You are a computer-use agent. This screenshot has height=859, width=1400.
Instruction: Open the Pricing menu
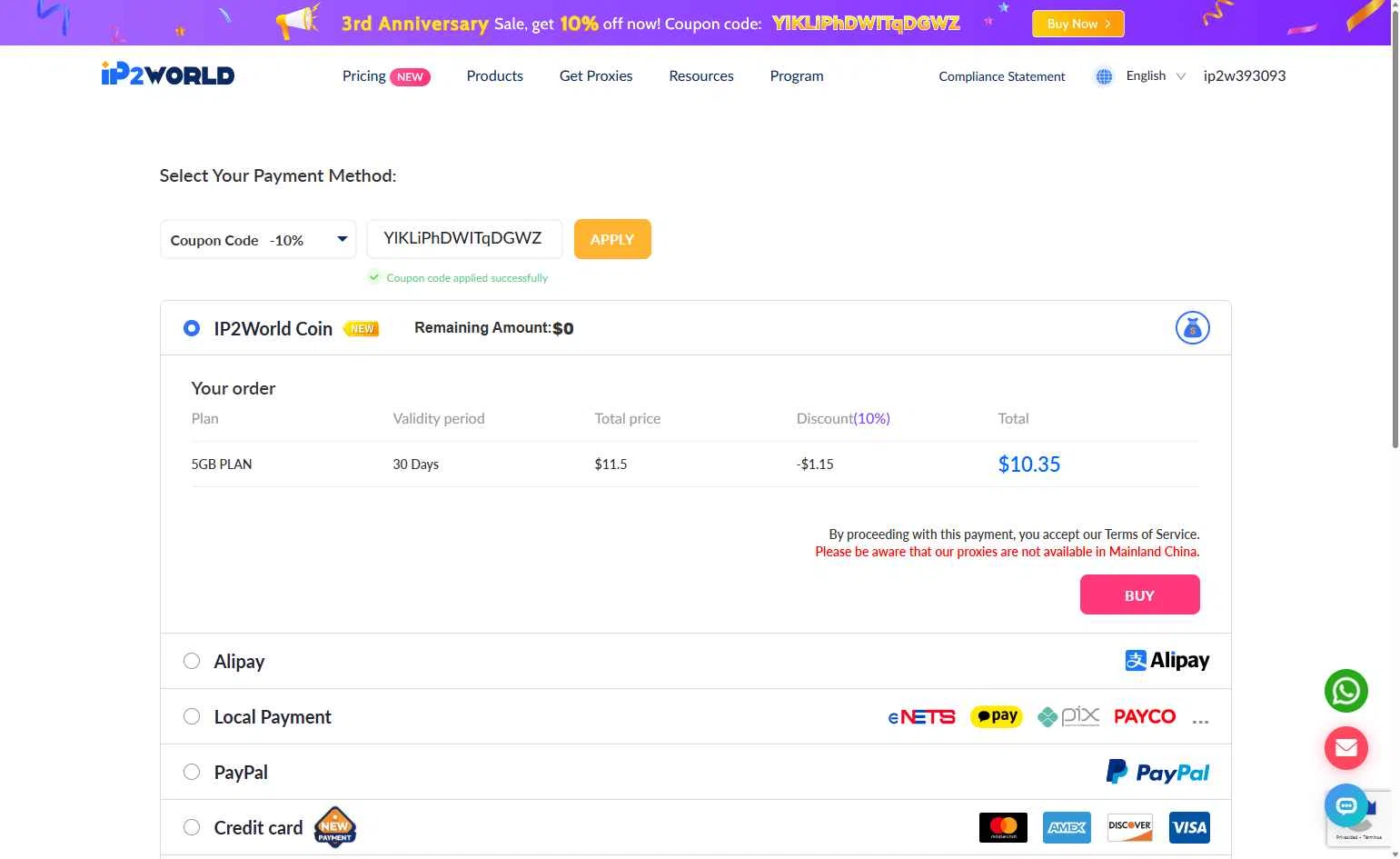[x=363, y=76]
